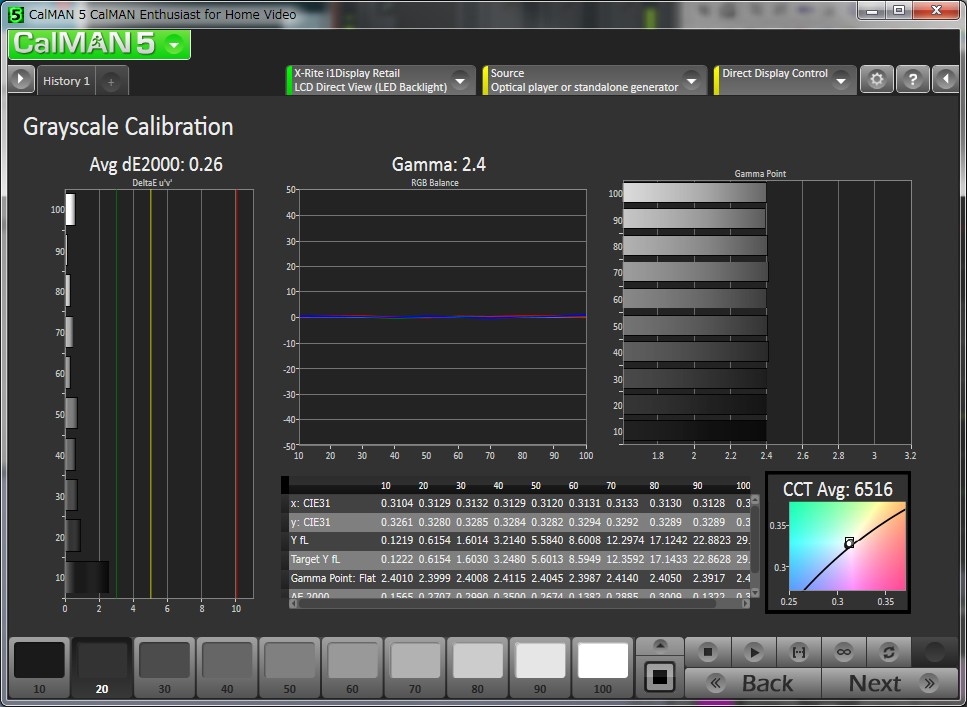Switch to the History 1 tab

65,81
